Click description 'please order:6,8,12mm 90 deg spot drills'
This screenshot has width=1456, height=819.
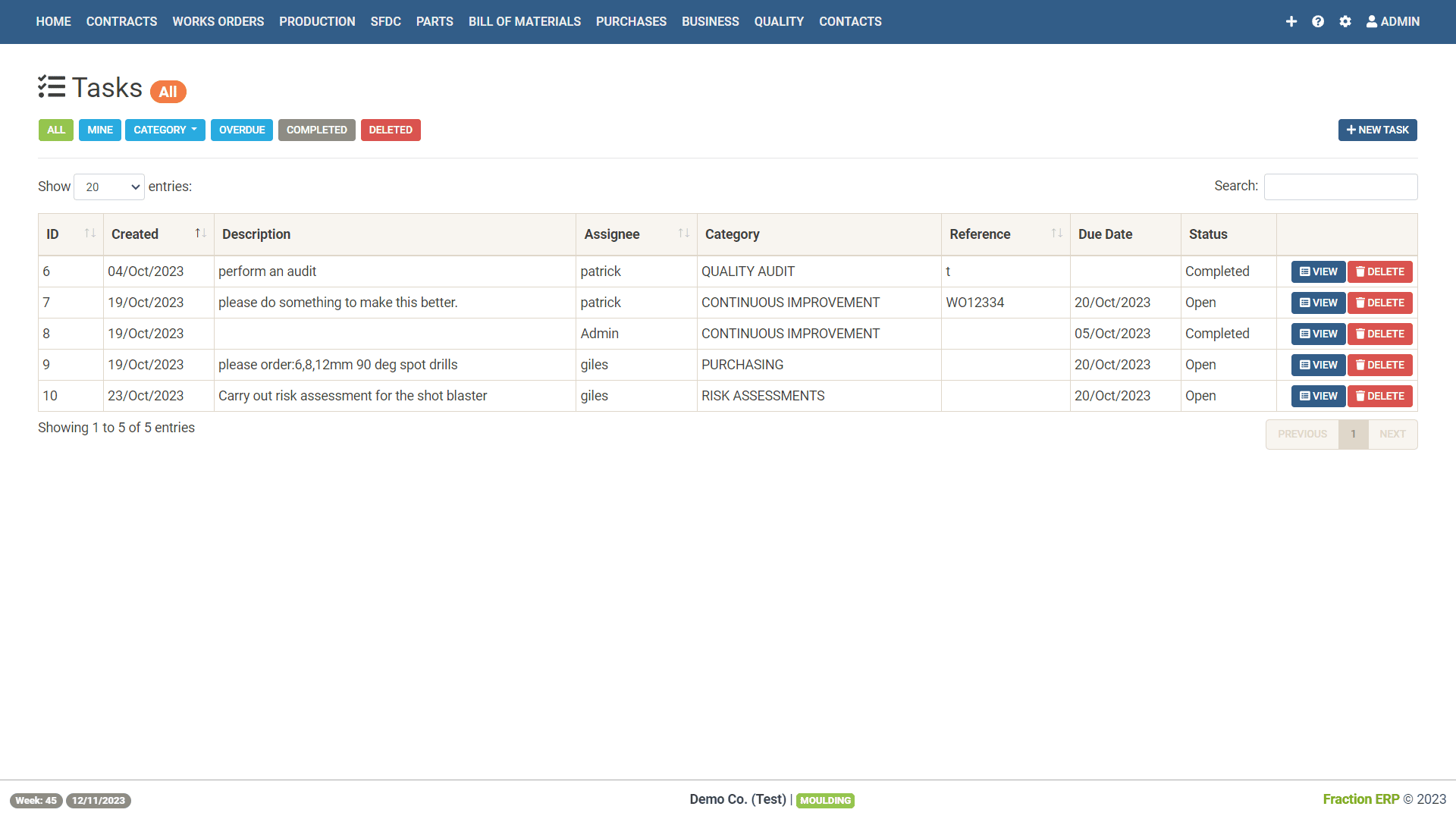[337, 365]
